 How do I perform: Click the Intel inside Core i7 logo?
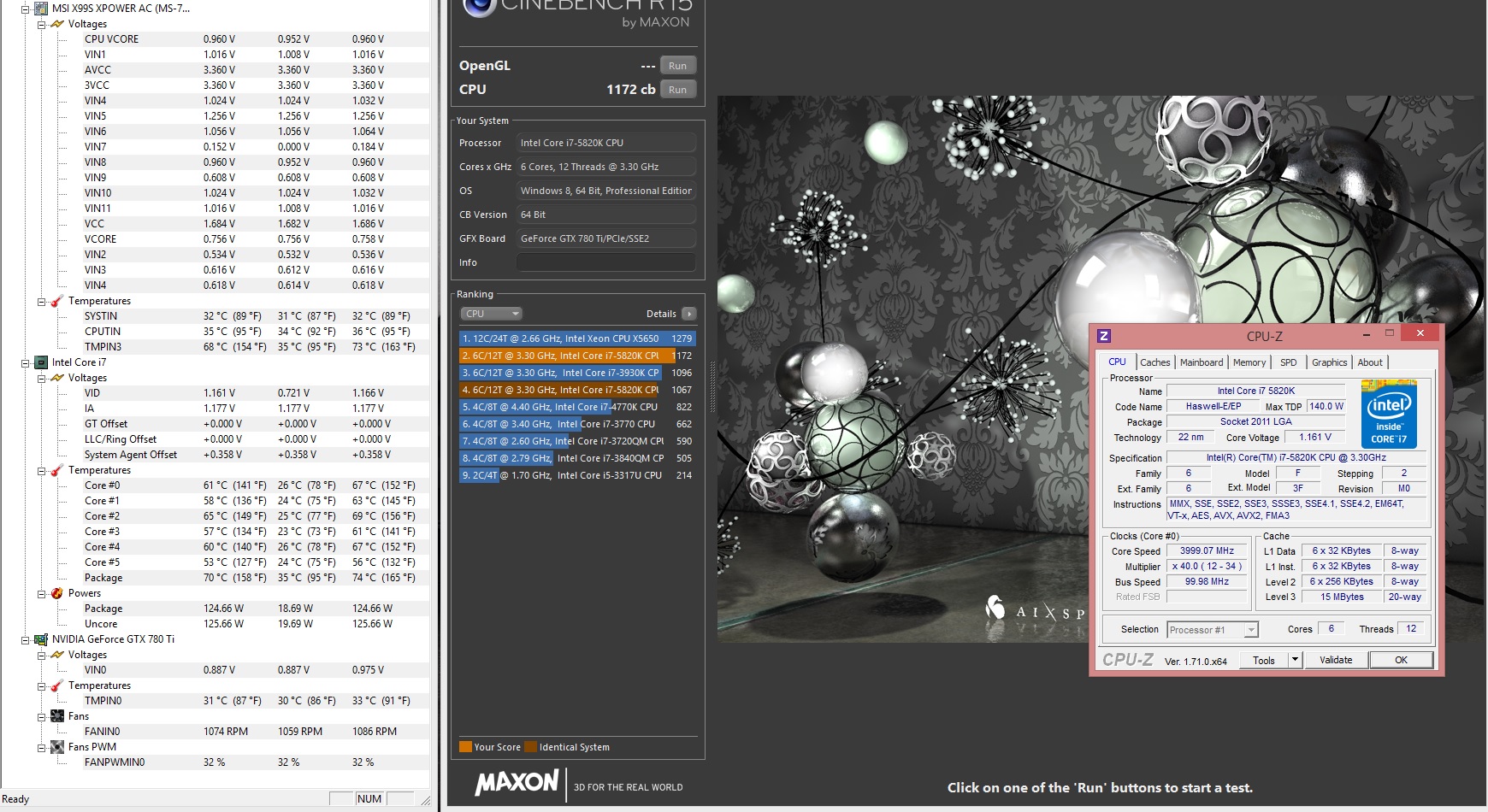[1389, 415]
